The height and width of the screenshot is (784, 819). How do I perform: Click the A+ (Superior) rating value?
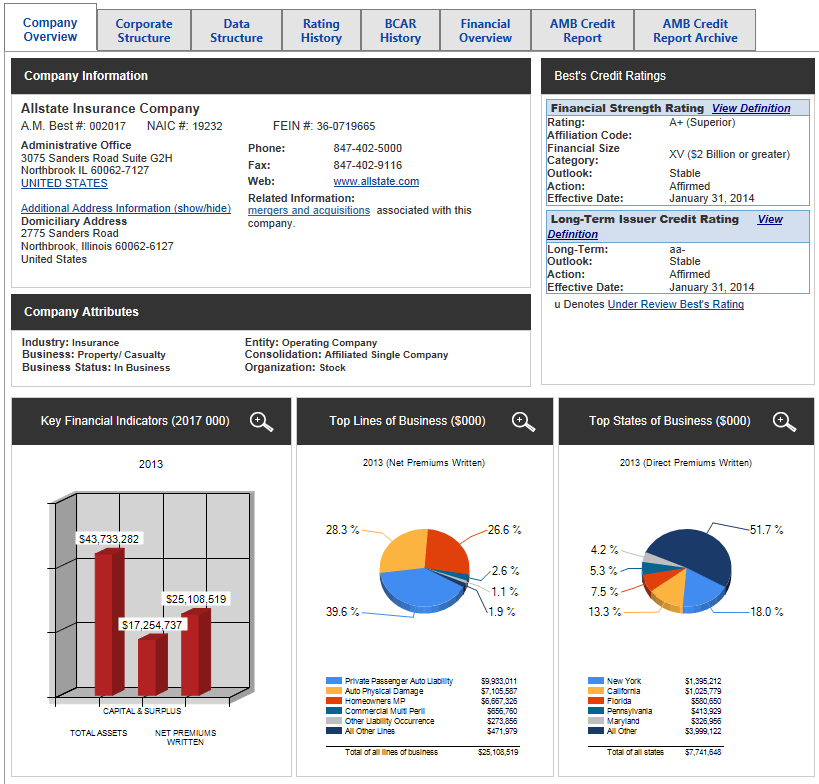(702, 122)
